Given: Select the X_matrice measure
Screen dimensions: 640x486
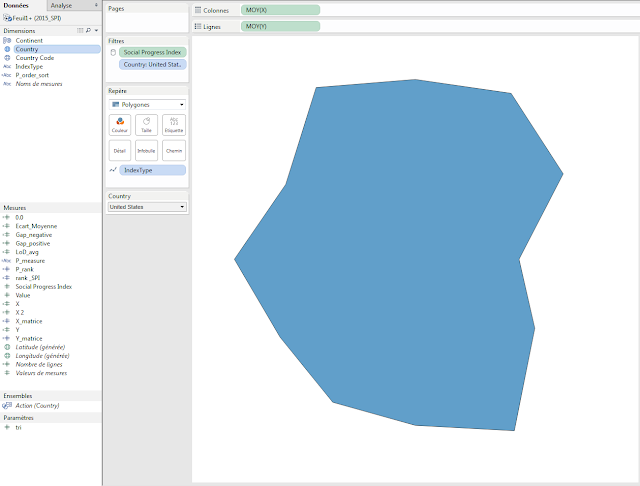Looking at the screenshot, I should point(29,321).
